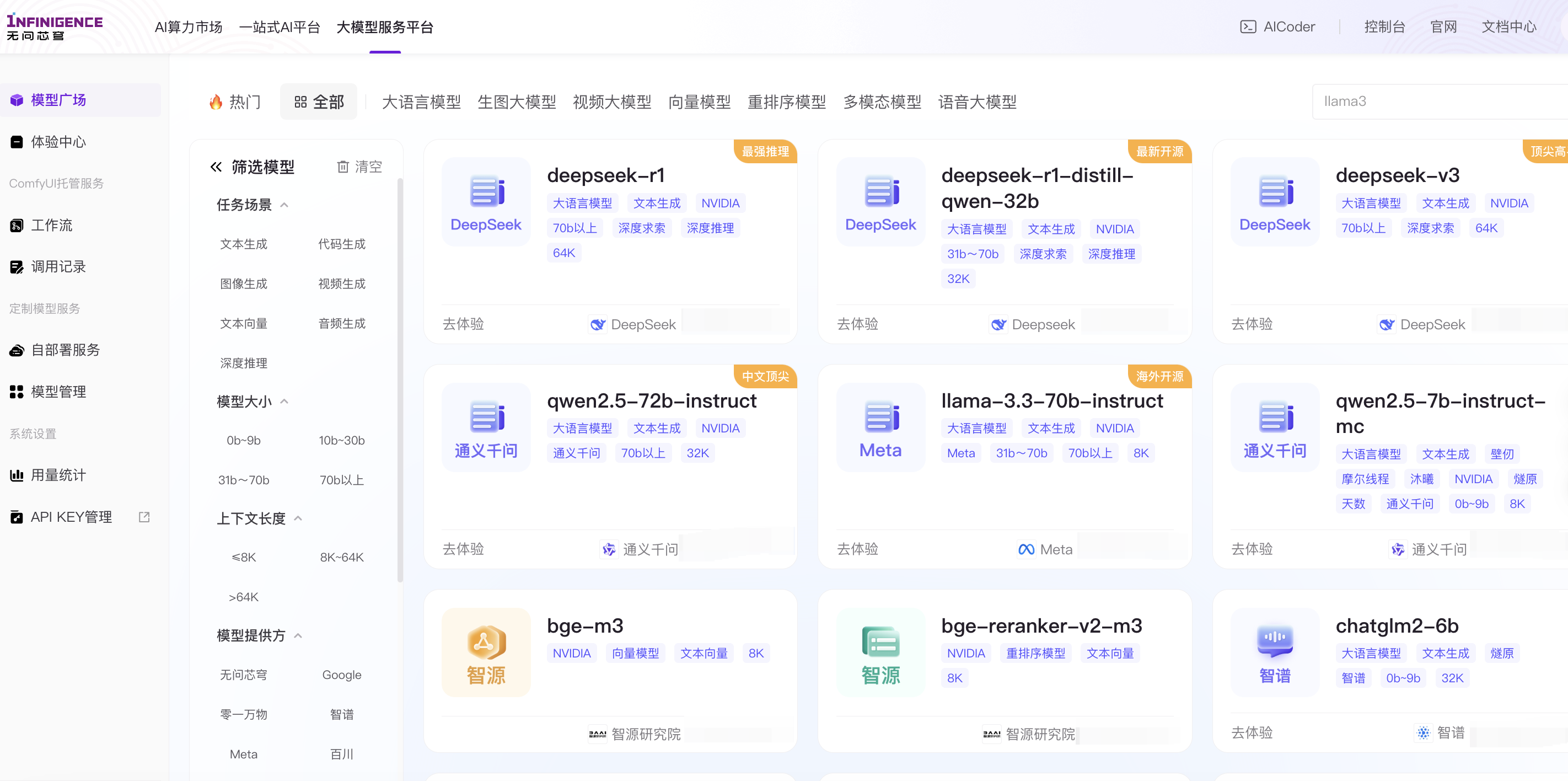The image size is (1568, 781).
Task: Click the 模型广场 cube icon
Action: pos(17,100)
